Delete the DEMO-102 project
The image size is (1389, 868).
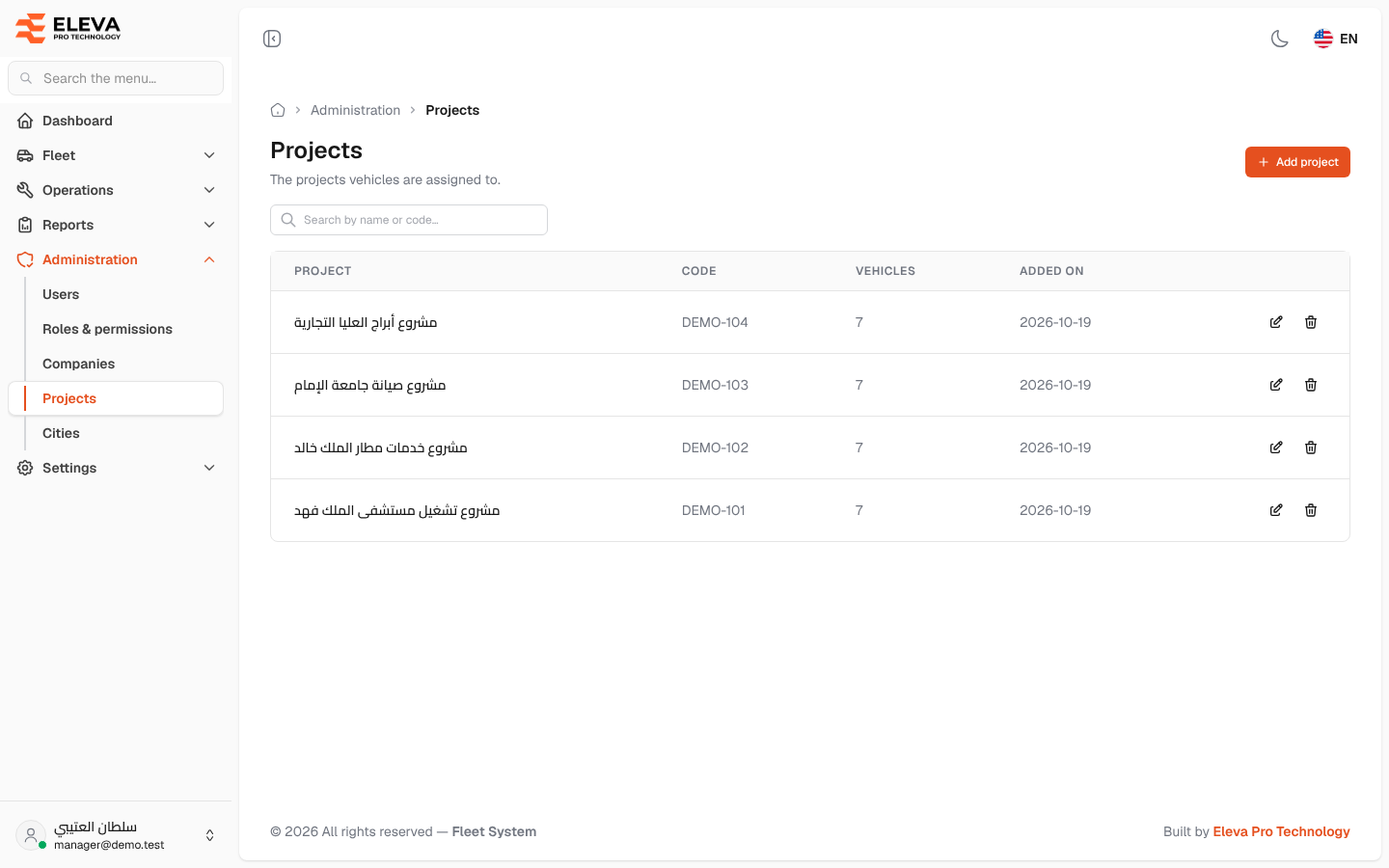click(1311, 448)
